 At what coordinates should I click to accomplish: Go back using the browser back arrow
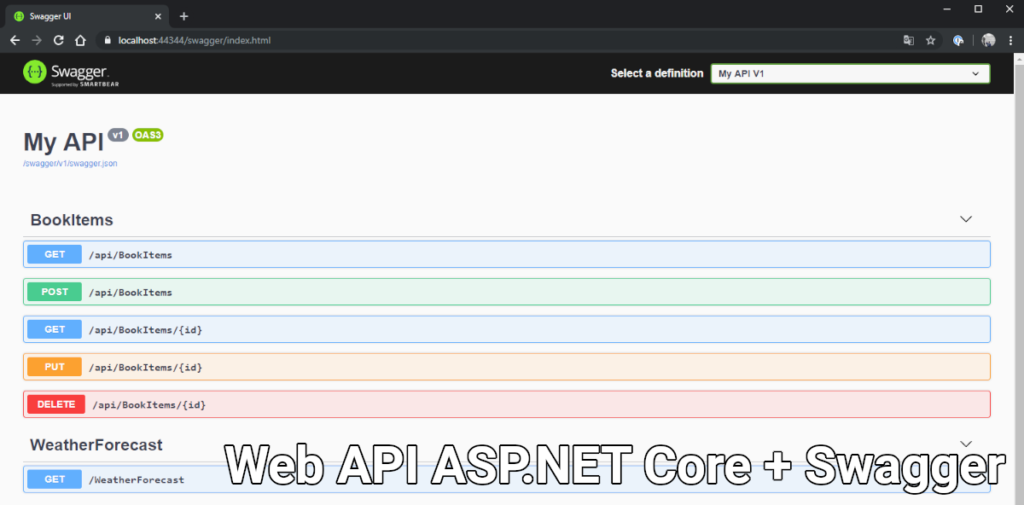coord(15,41)
